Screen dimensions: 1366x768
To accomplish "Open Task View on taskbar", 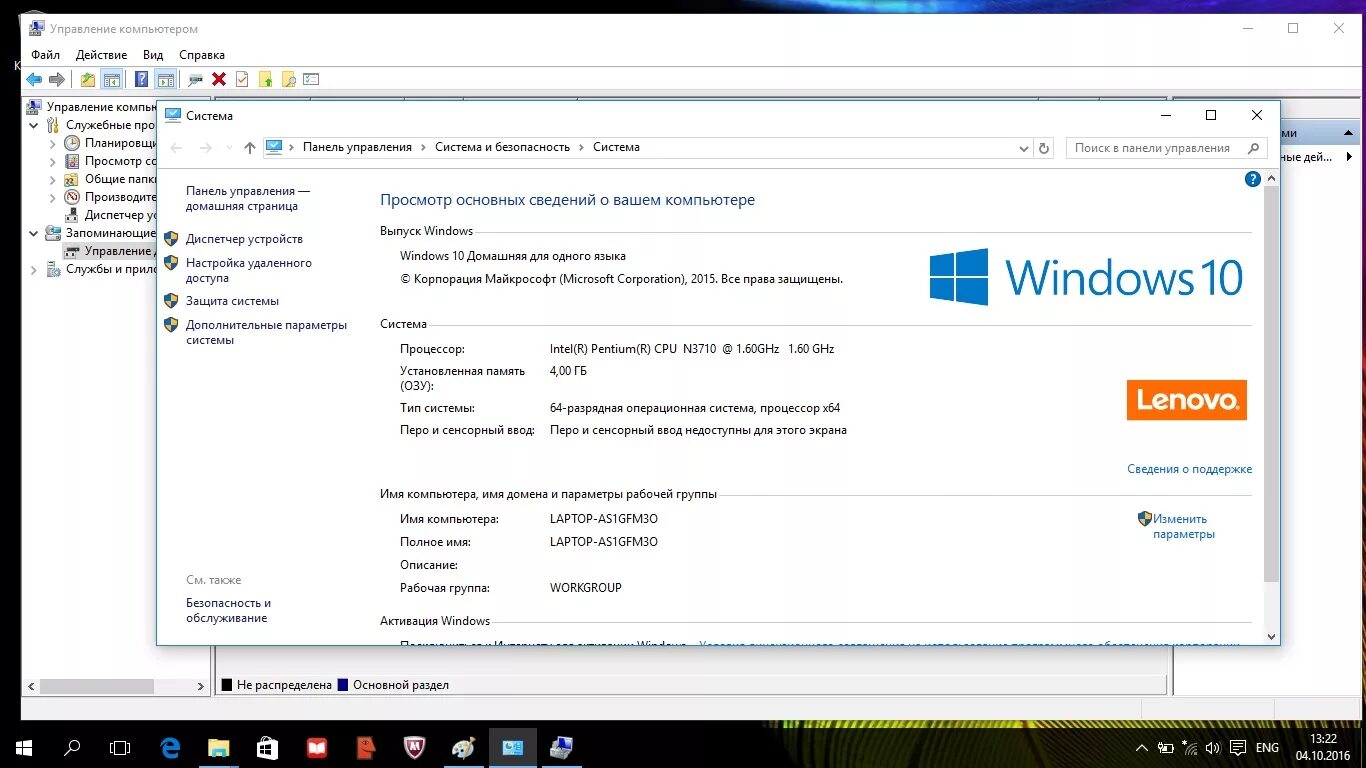I will tap(120, 747).
